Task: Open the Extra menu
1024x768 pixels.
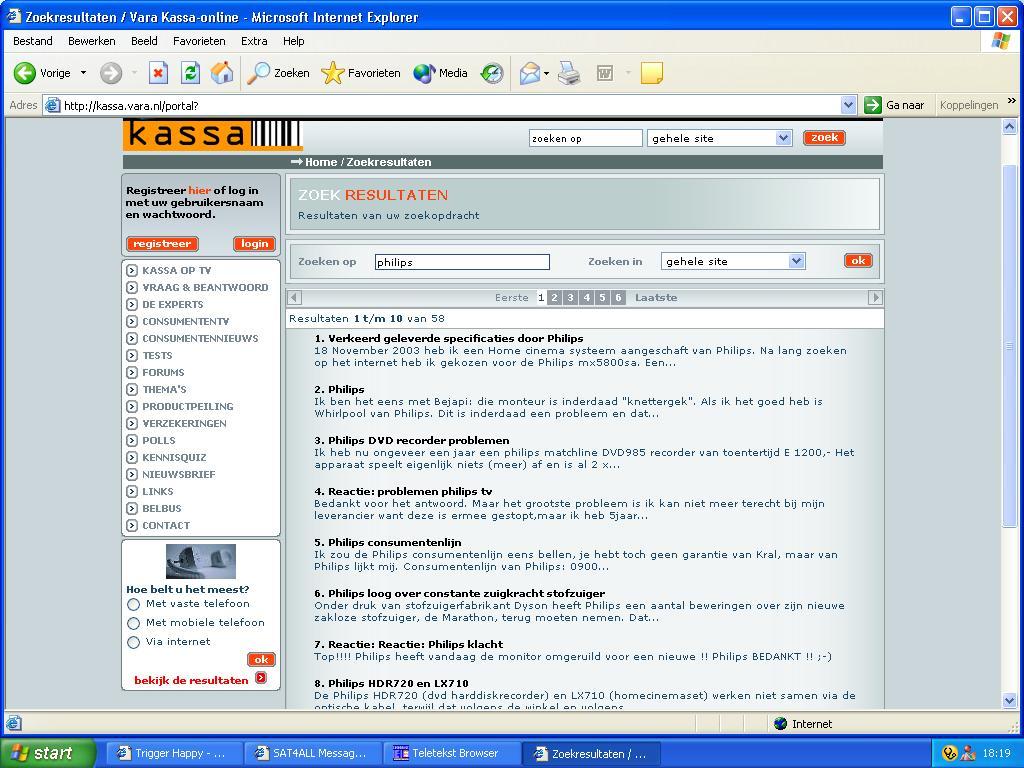Action: pyautogui.click(x=254, y=41)
